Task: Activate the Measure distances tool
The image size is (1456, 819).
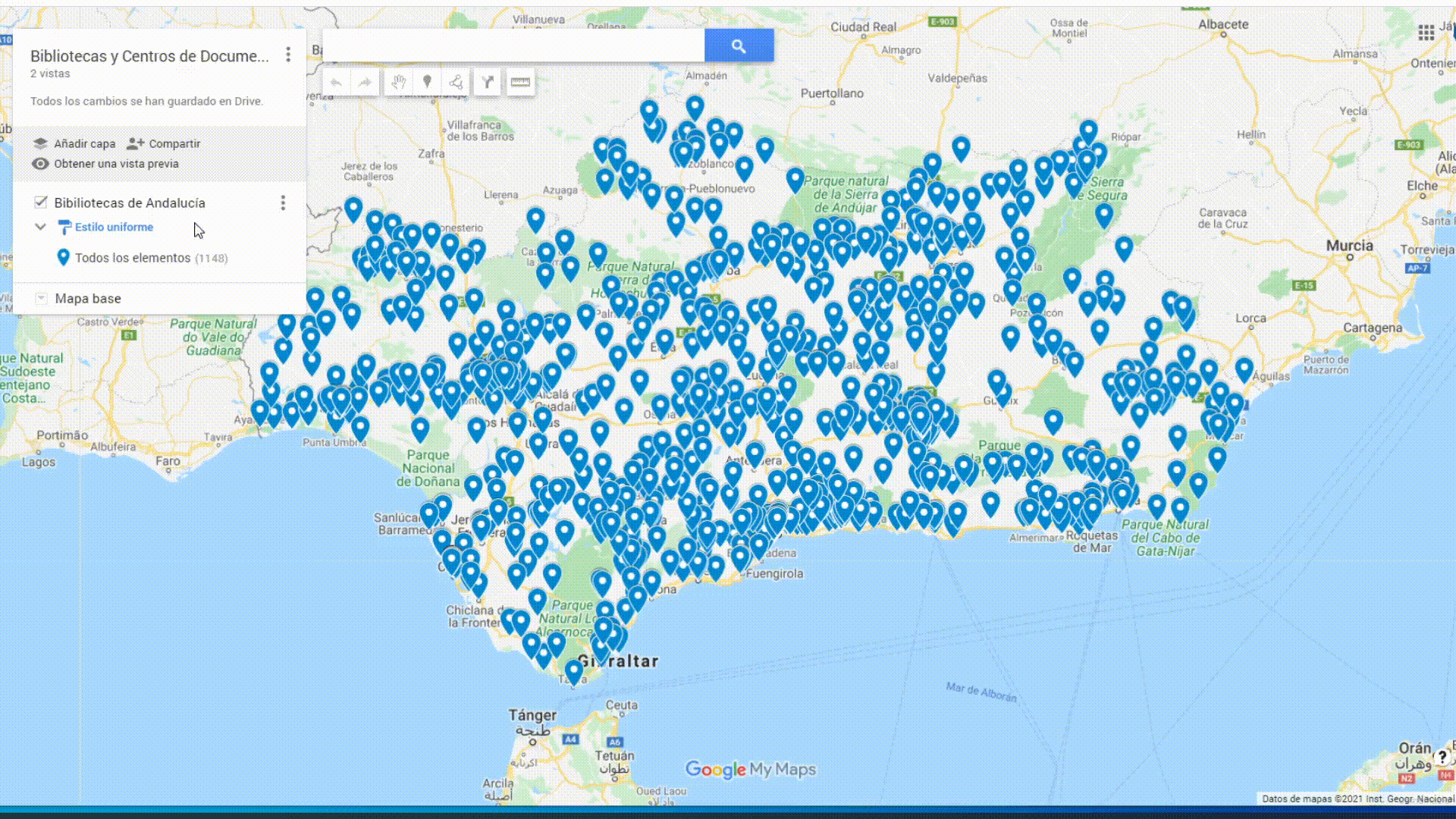Action: (x=520, y=82)
